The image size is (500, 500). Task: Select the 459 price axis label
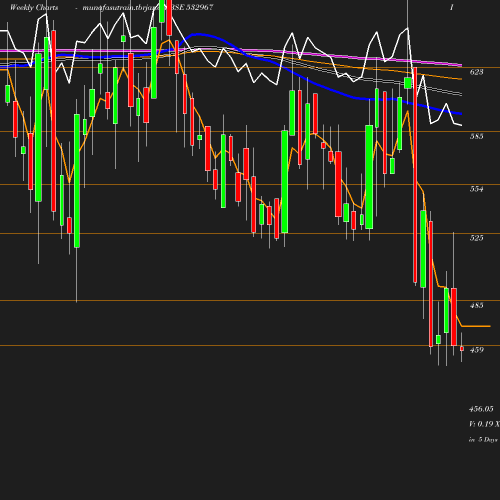[x=476, y=350]
